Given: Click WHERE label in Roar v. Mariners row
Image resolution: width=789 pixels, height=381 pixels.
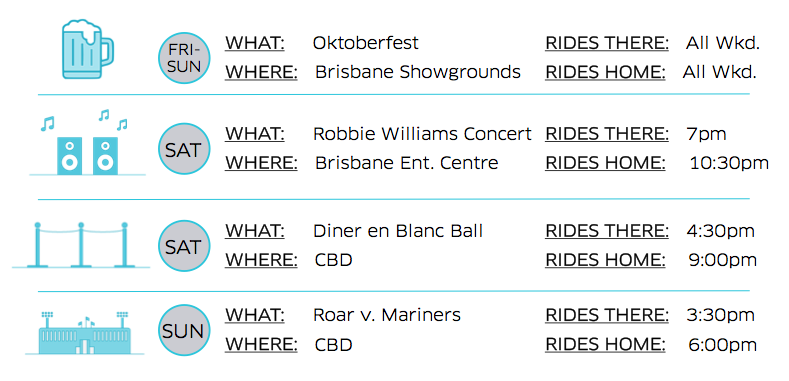Looking at the screenshot, I should click(261, 345).
